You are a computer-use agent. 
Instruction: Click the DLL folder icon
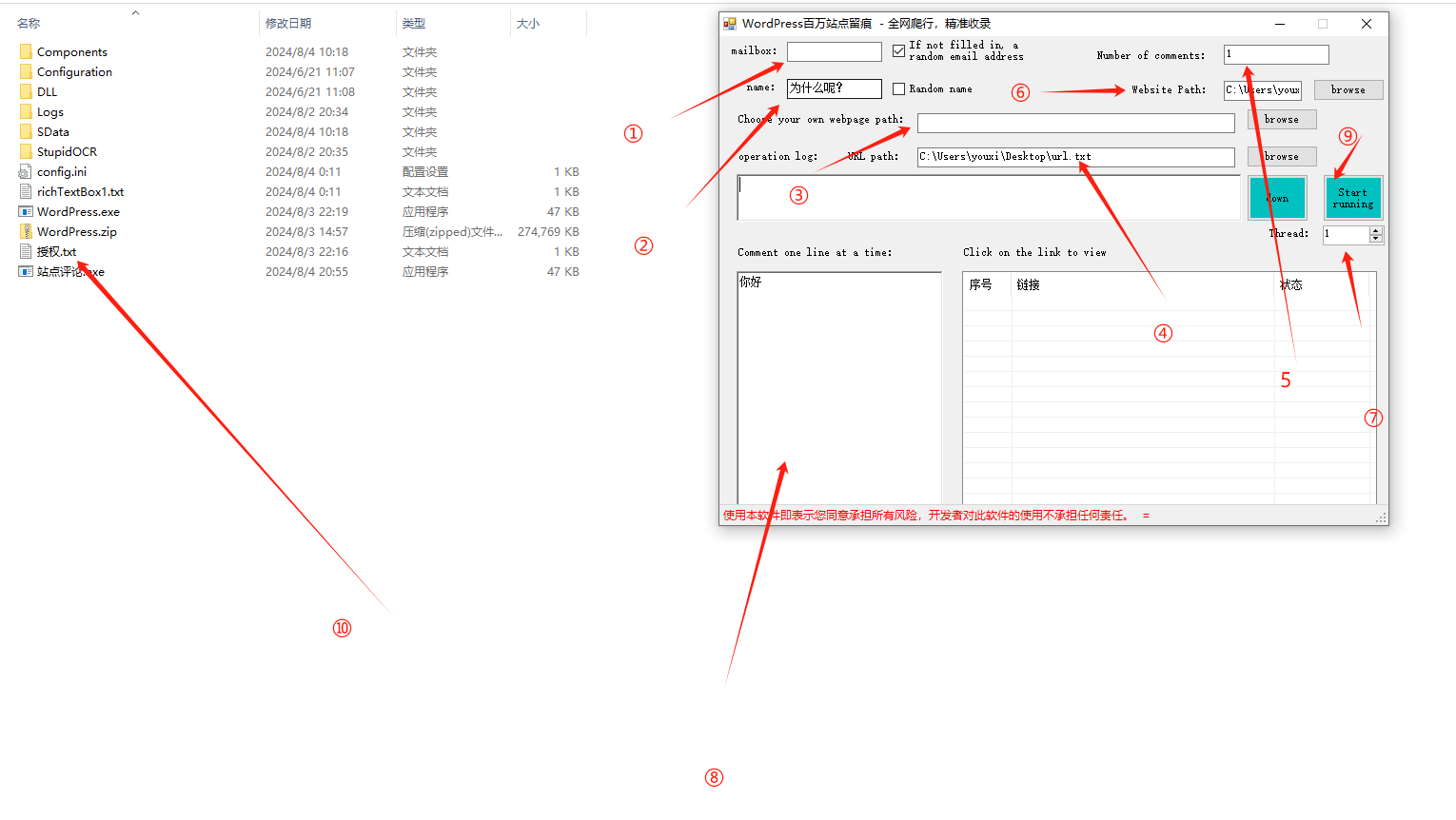tap(26, 91)
